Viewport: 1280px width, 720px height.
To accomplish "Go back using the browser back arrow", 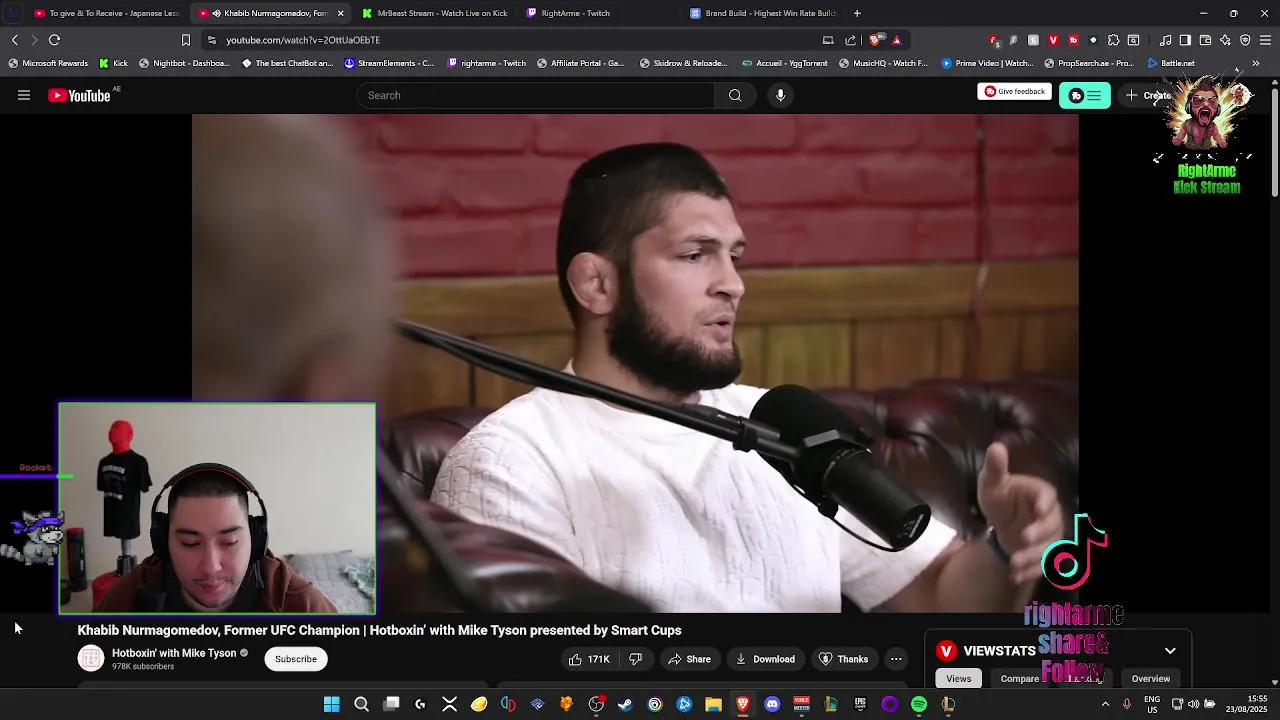I will tap(14, 40).
